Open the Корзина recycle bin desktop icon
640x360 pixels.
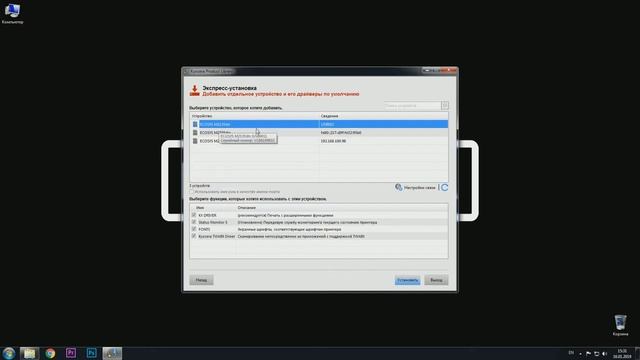[x=620, y=325]
